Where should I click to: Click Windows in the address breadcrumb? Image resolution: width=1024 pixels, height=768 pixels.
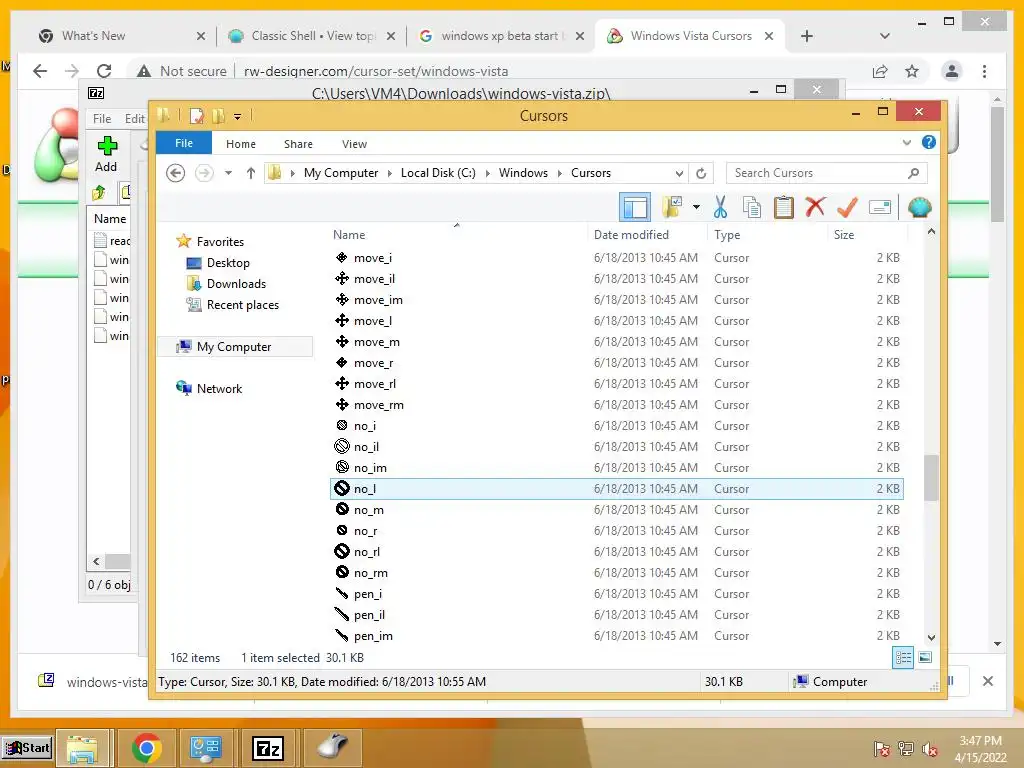[523, 173]
